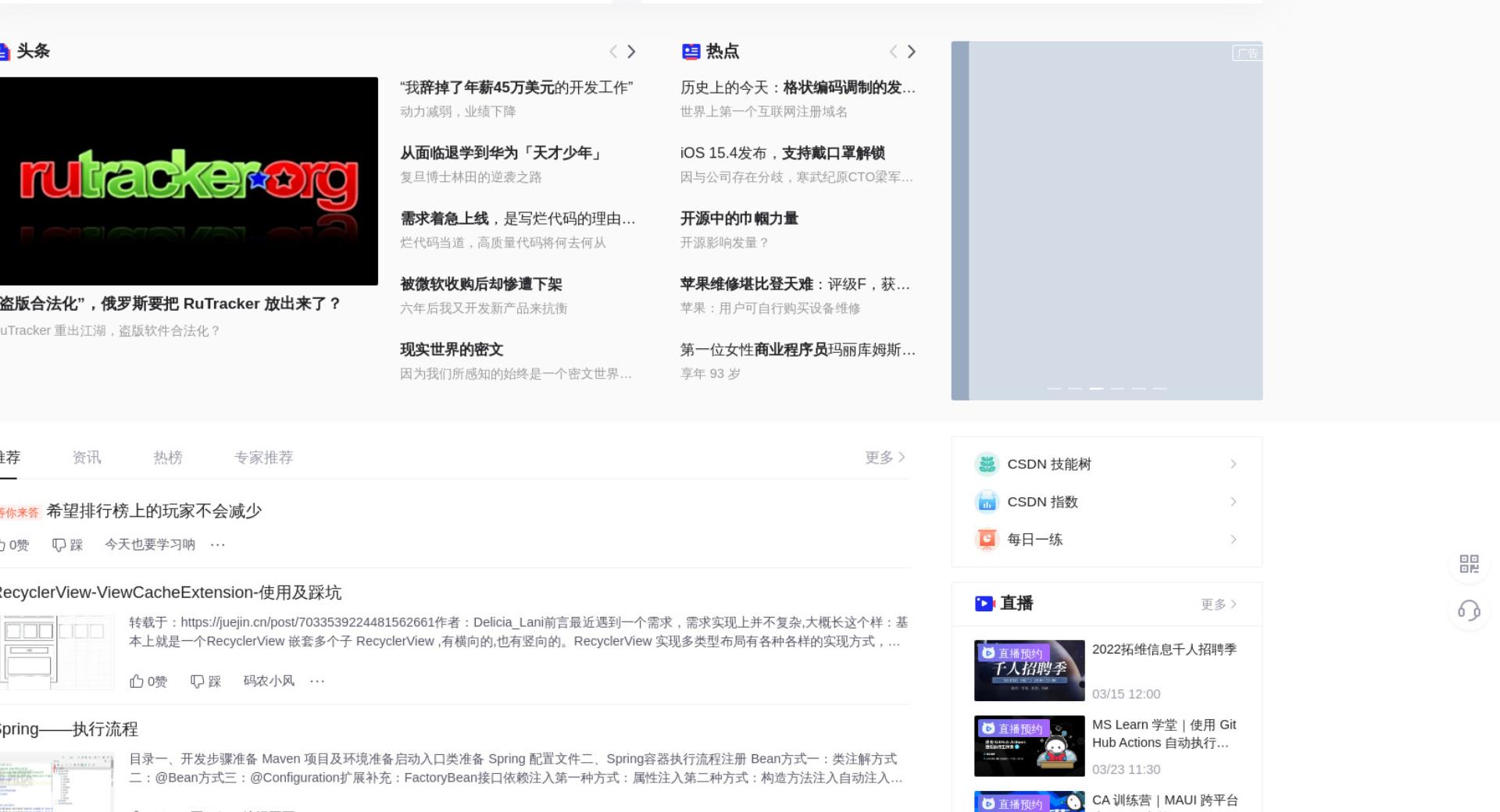The width and height of the screenshot is (1500, 812).
Task: Open the customer service headset icon
Action: click(x=1469, y=611)
